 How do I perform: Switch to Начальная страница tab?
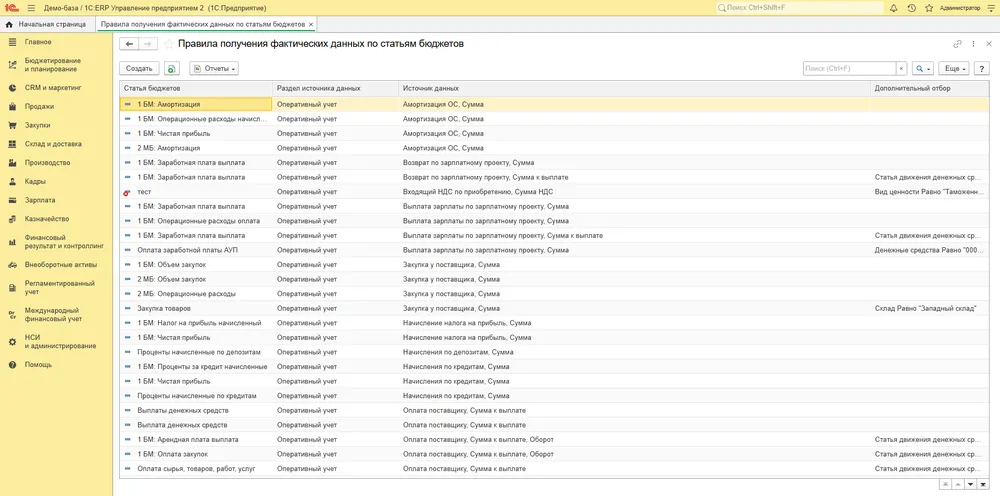[45, 24]
